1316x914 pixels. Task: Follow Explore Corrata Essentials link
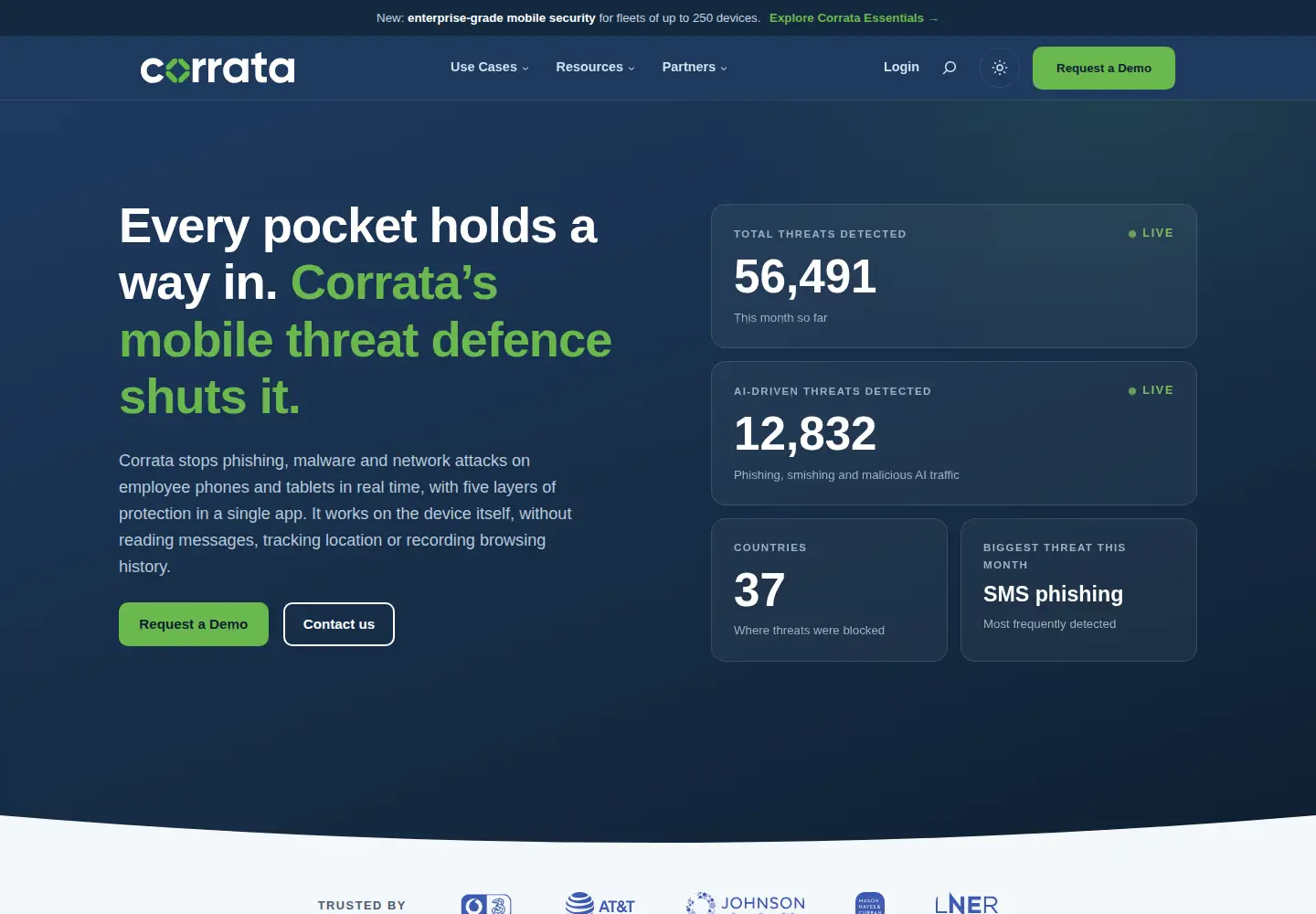click(854, 17)
